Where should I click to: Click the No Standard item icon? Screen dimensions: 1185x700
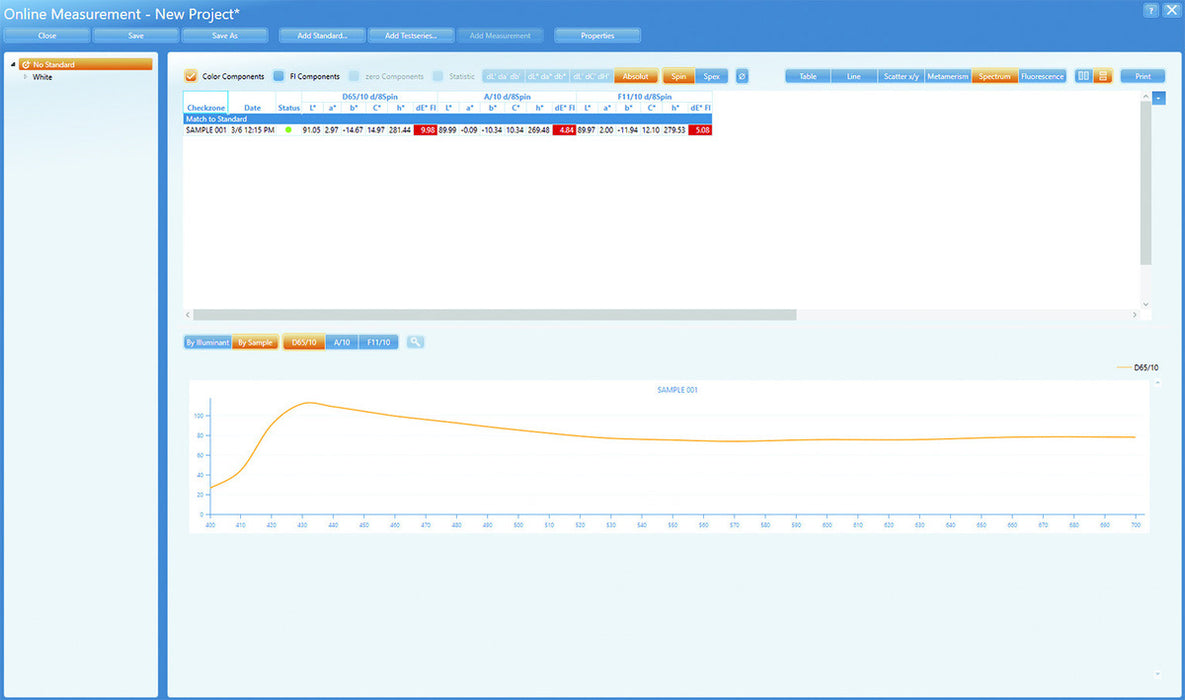[x=25, y=65]
